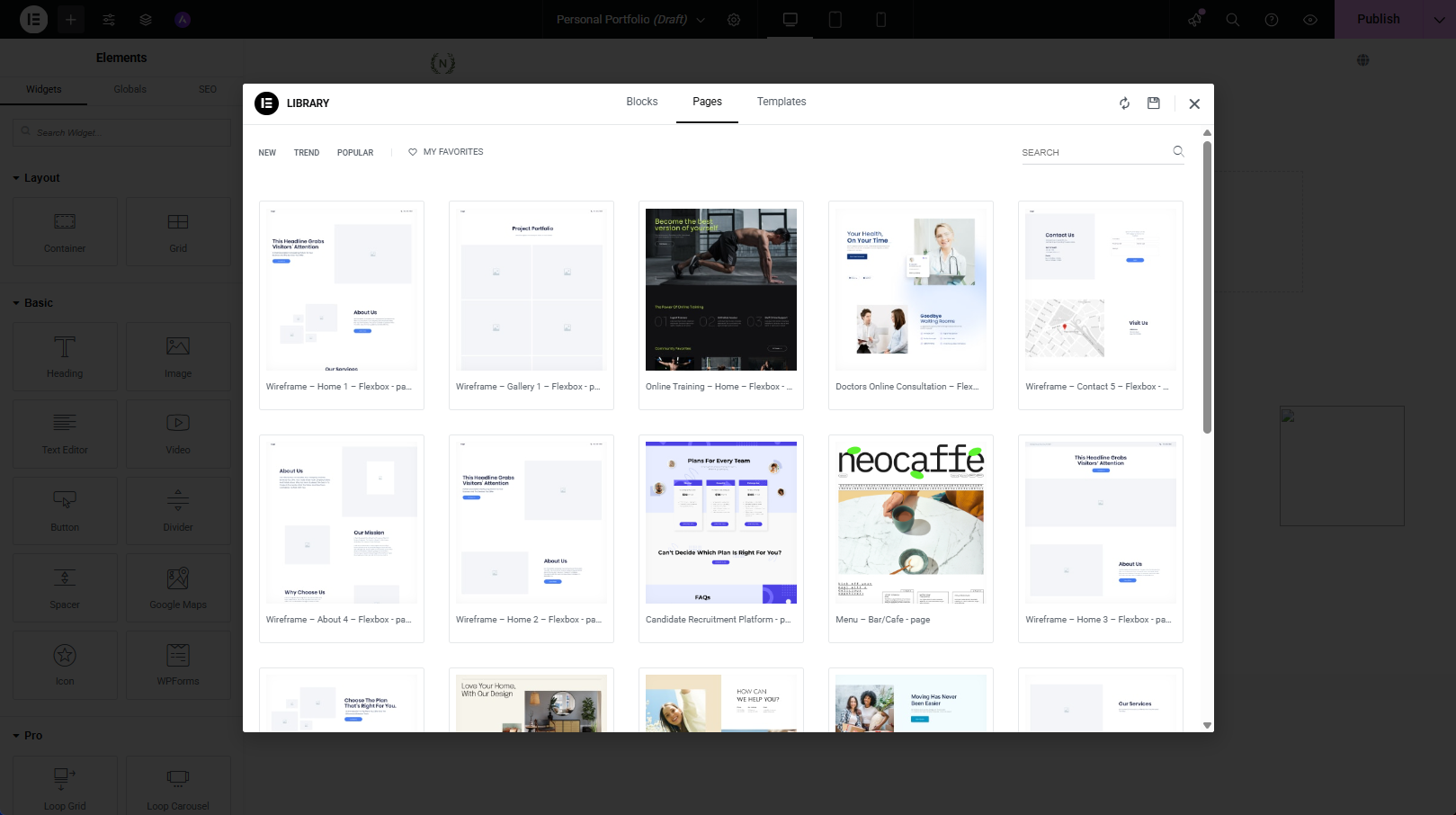Click the Elementor logo menu icon
Viewport: 1456px width, 815px height.
point(33,19)
